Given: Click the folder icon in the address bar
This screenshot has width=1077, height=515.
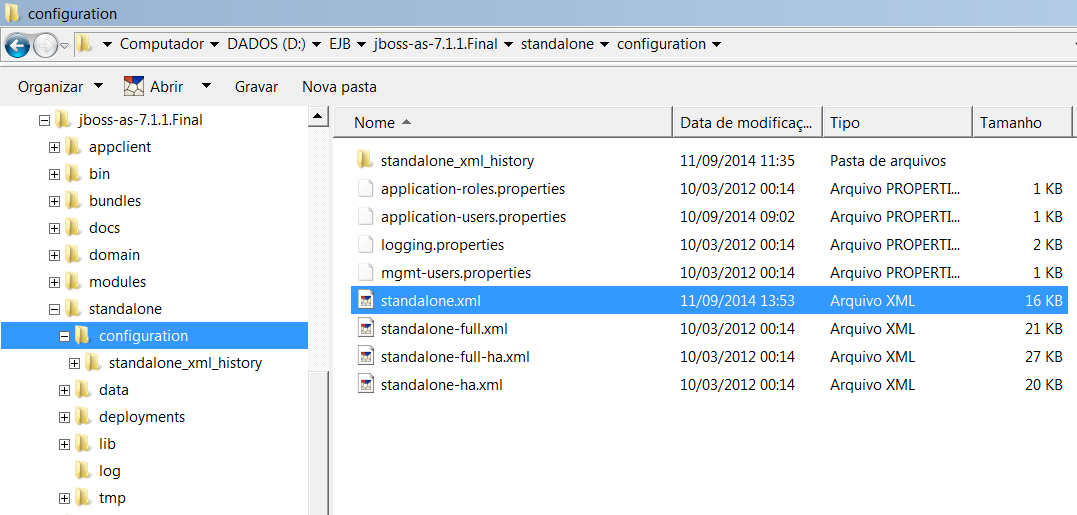Looking at the screenshot, I should click(x=84, y=44).
